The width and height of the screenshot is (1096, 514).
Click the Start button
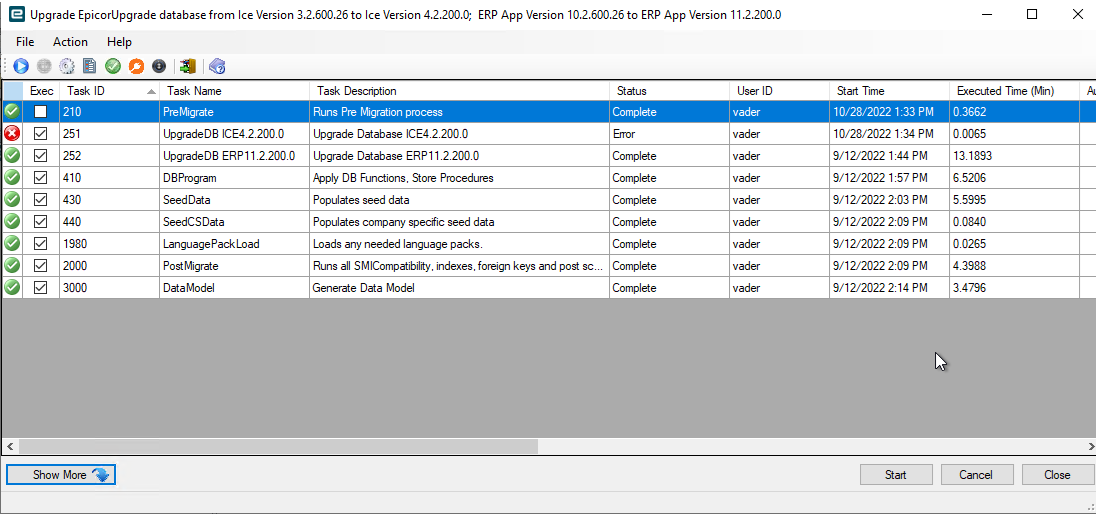click(895, 475)
